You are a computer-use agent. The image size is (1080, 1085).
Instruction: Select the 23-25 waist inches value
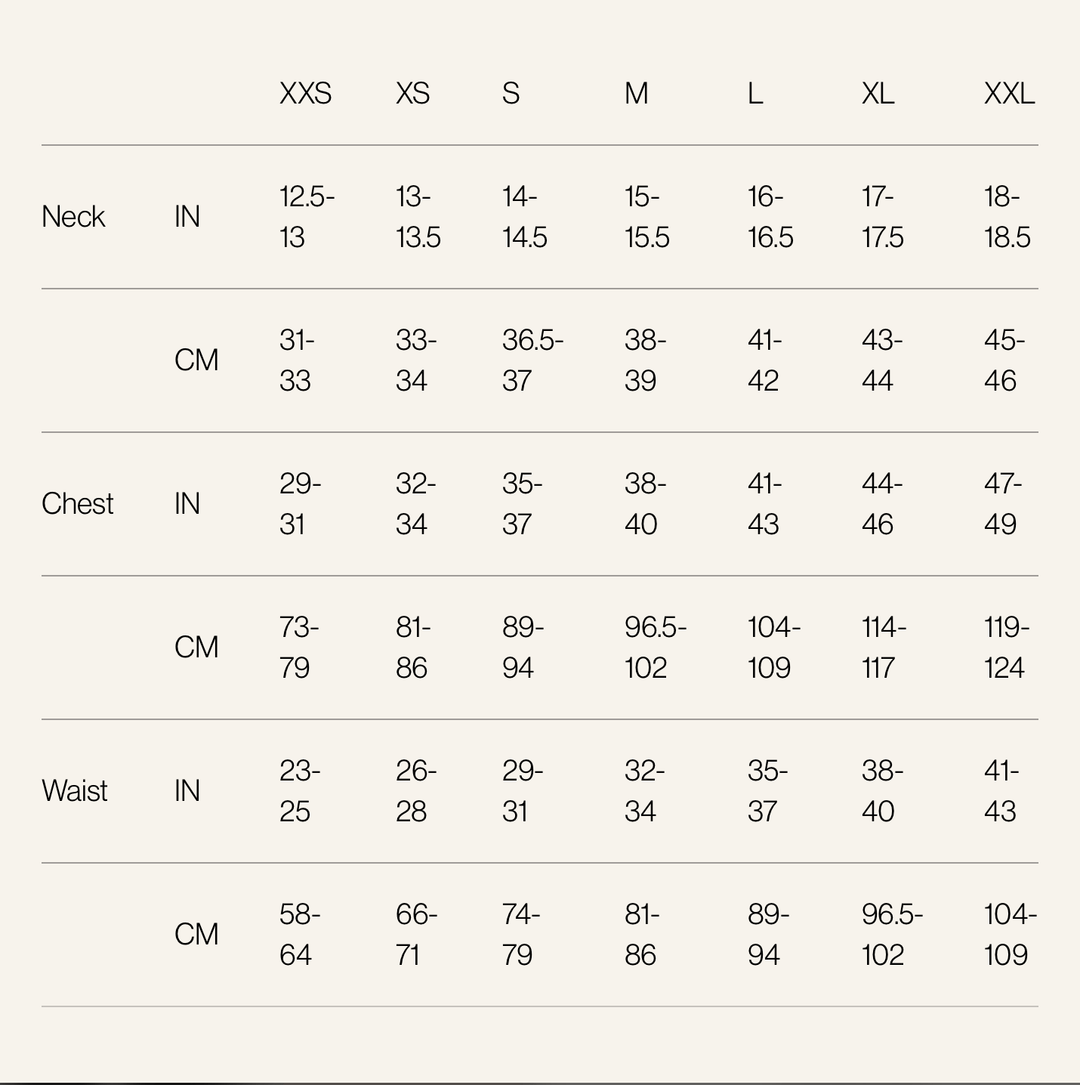299,791
